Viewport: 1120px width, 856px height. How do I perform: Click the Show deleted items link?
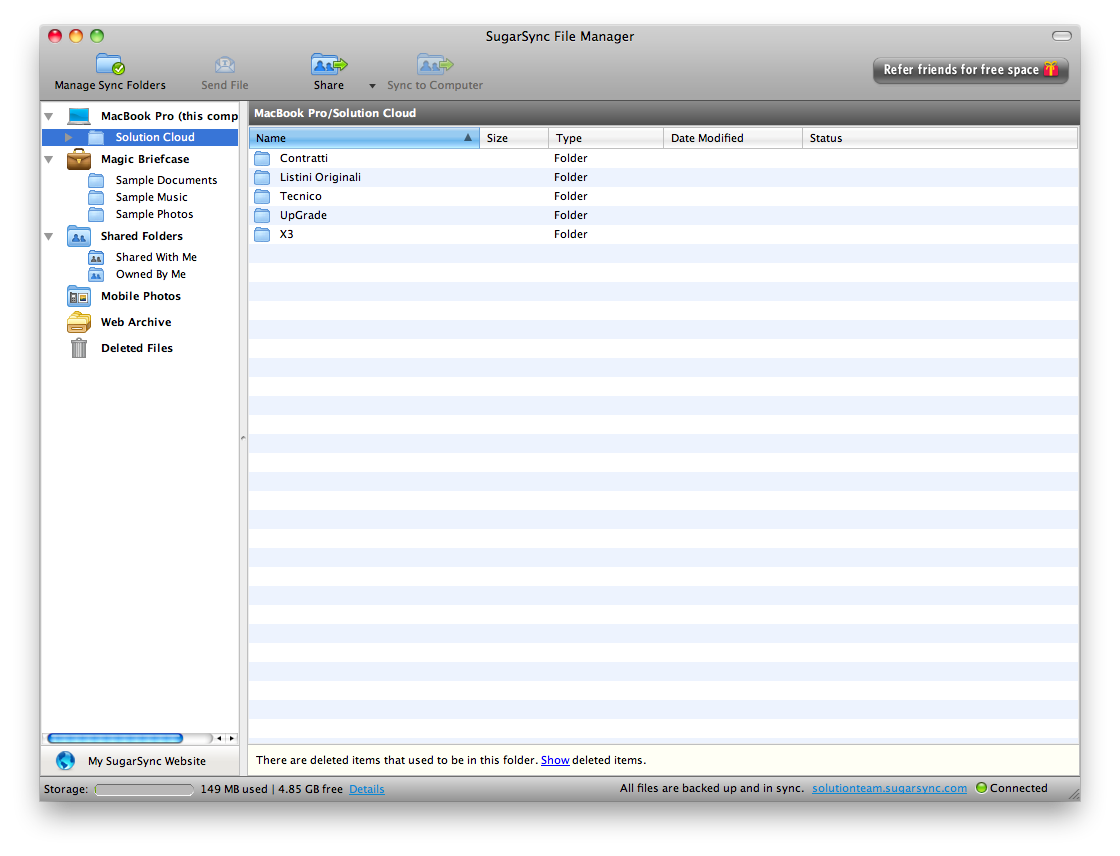click(555, 760)
